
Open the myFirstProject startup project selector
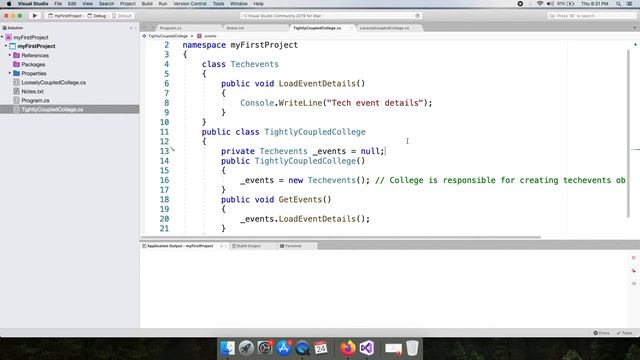65,16
